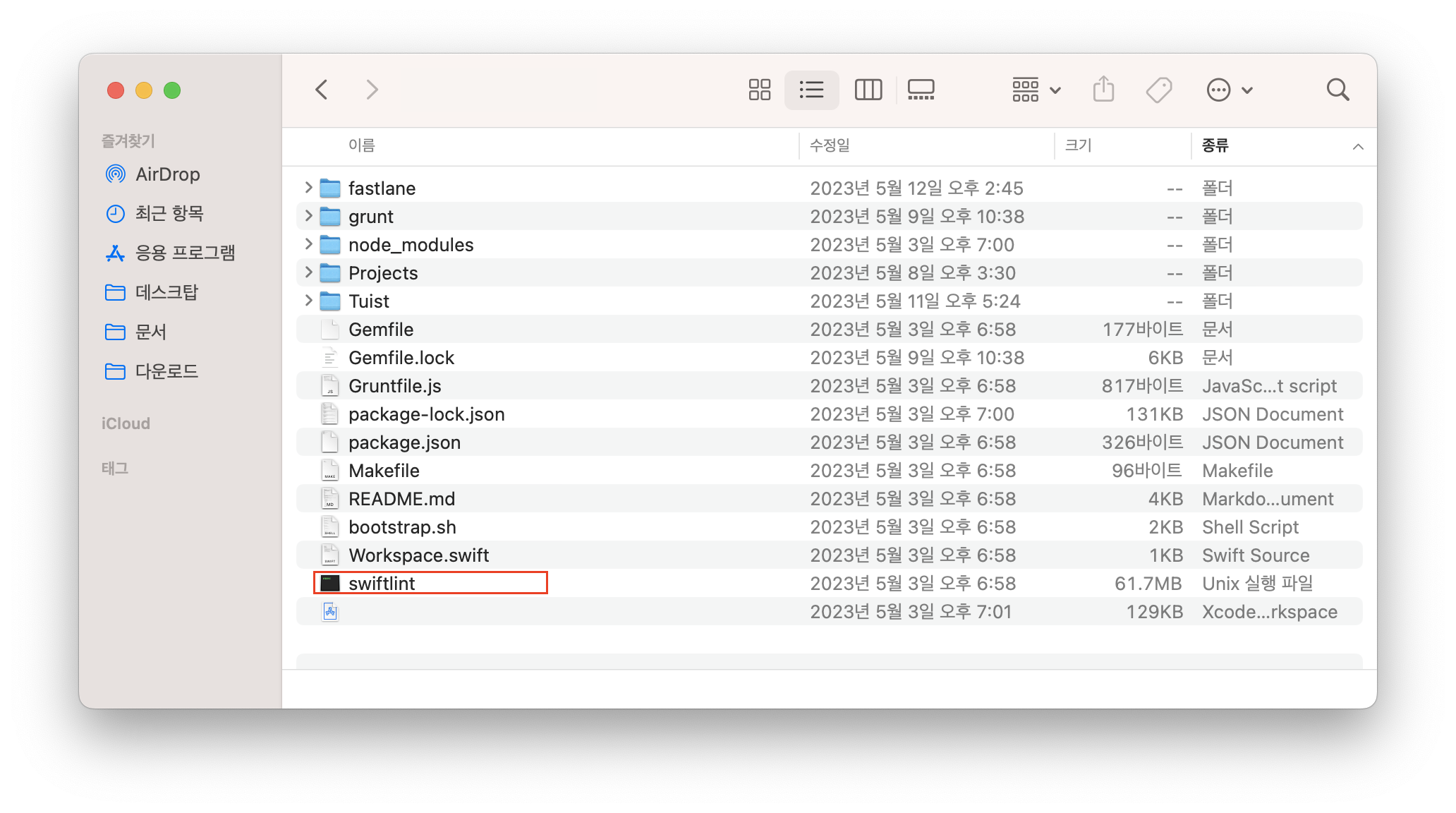
Task: Expand the fastlane folder
Action: click(x=308, y=188)
